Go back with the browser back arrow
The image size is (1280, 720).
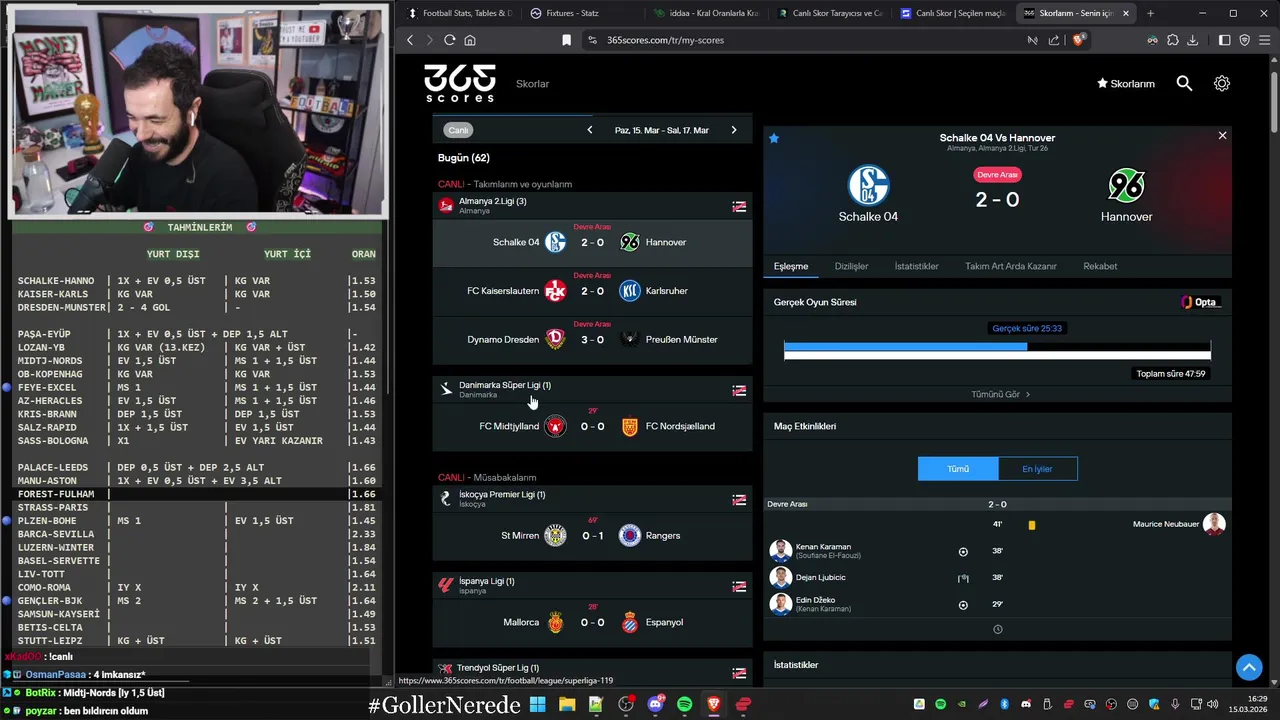point(410,40)
